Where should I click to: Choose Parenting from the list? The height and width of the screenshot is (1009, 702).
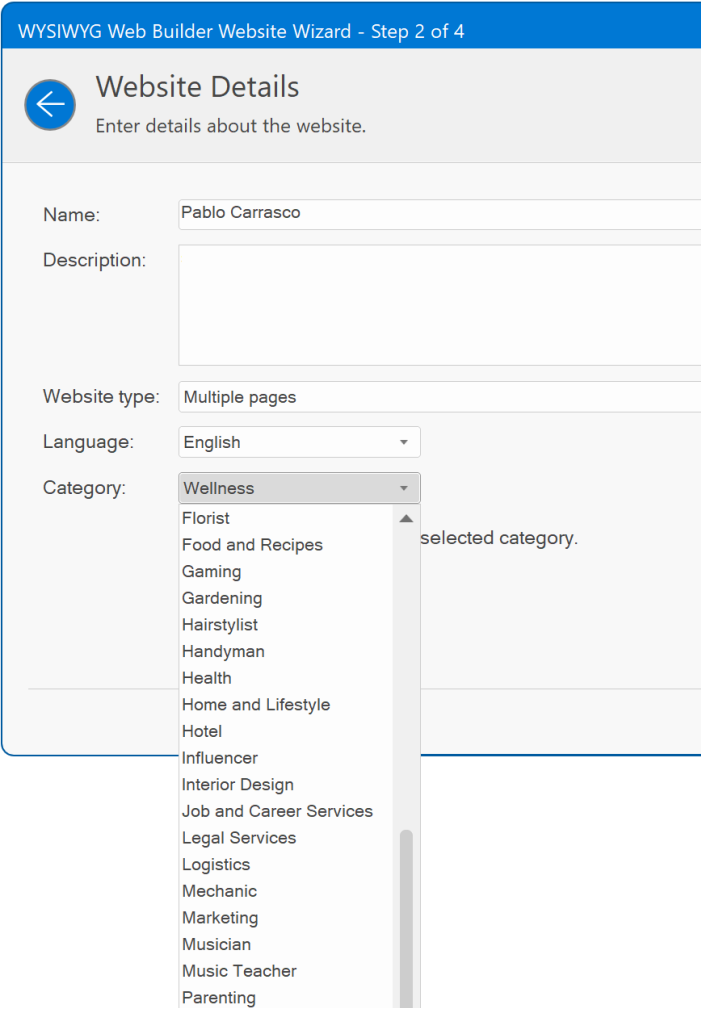(286, 997)
